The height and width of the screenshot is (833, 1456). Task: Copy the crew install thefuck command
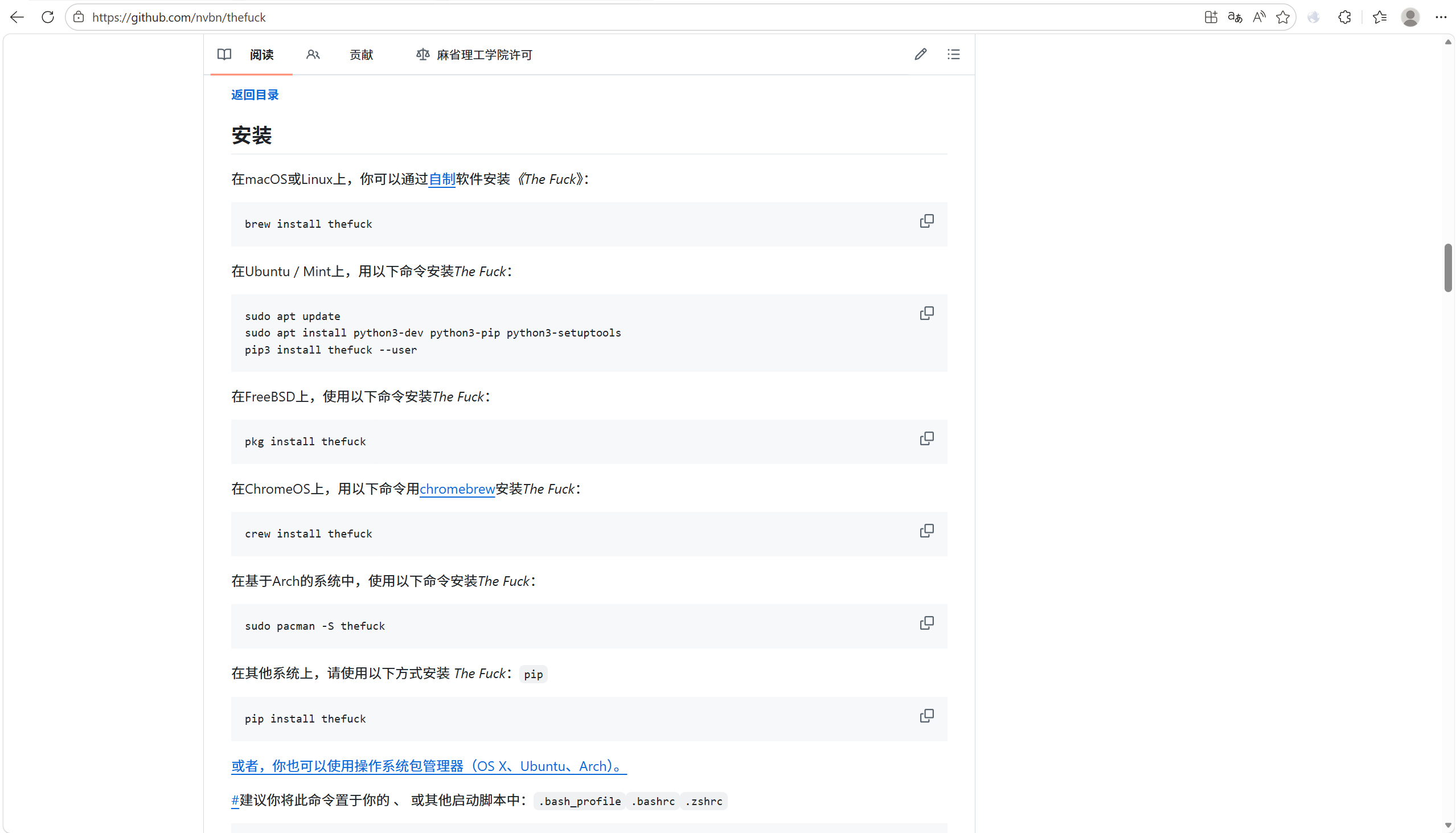tap(926, 530)
